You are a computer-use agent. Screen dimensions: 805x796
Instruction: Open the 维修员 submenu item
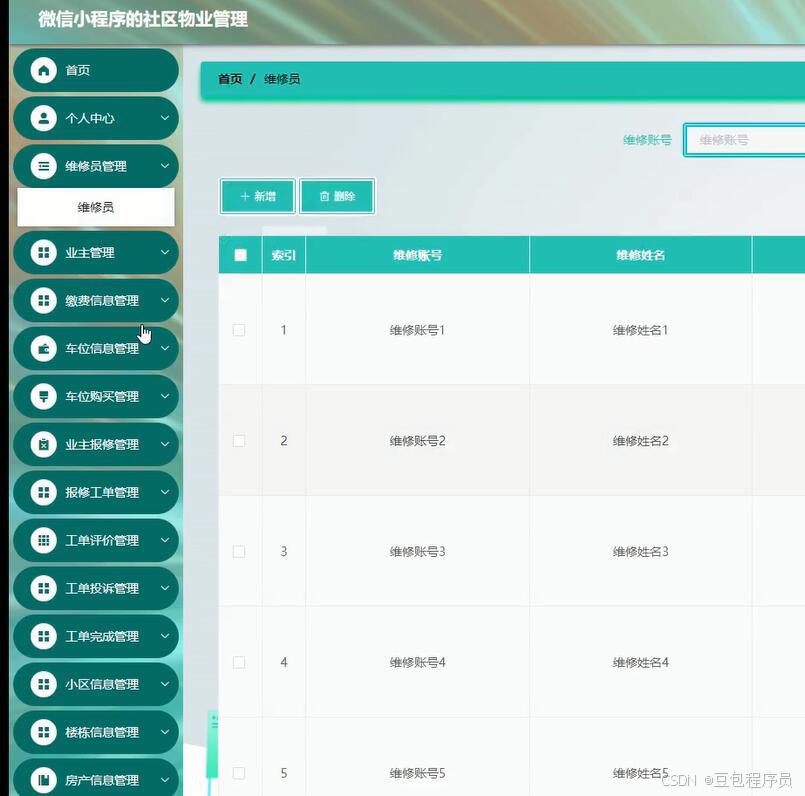click(96, 207)
